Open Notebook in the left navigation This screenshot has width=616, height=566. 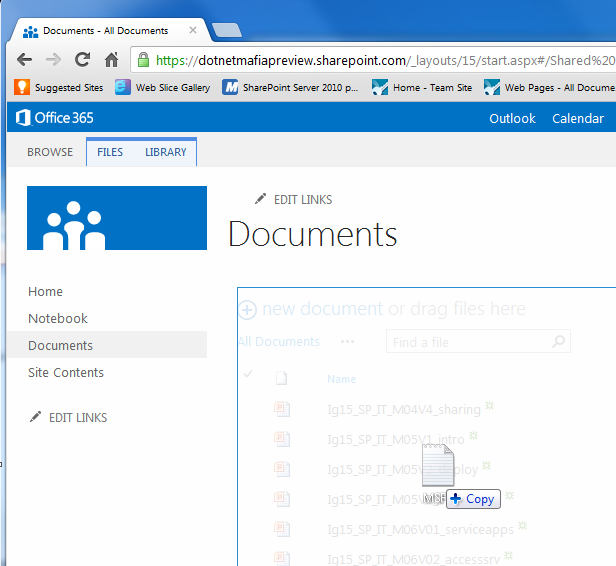point(58,318)
